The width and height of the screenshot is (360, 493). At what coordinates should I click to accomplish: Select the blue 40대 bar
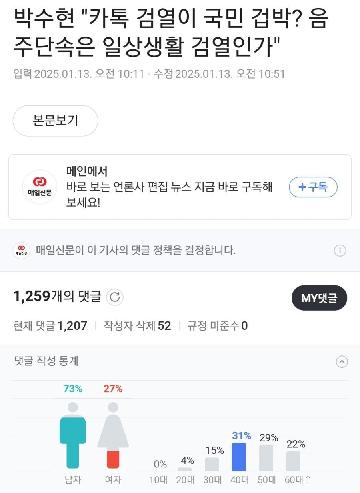[239, 457]
